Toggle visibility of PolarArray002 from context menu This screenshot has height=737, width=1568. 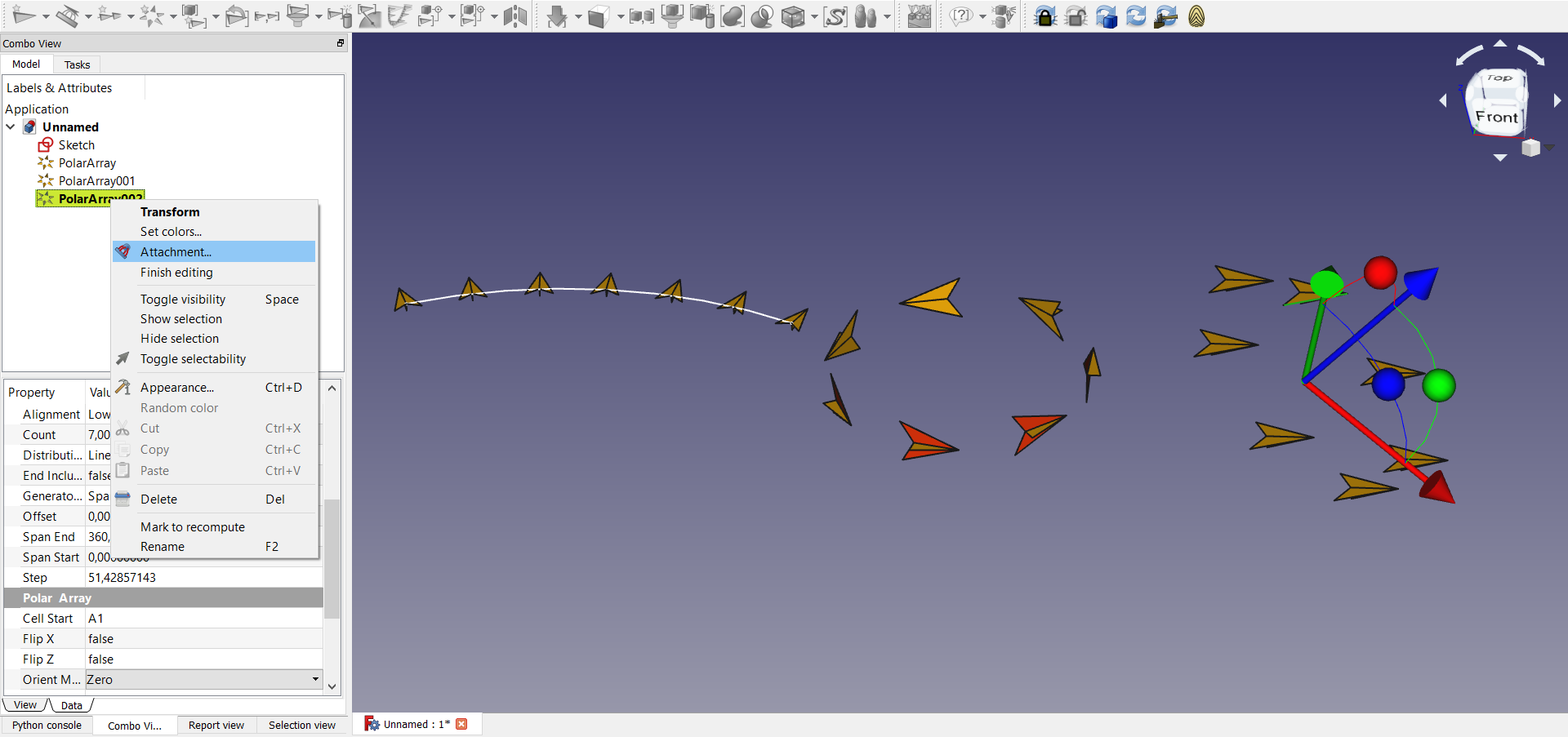183,300
